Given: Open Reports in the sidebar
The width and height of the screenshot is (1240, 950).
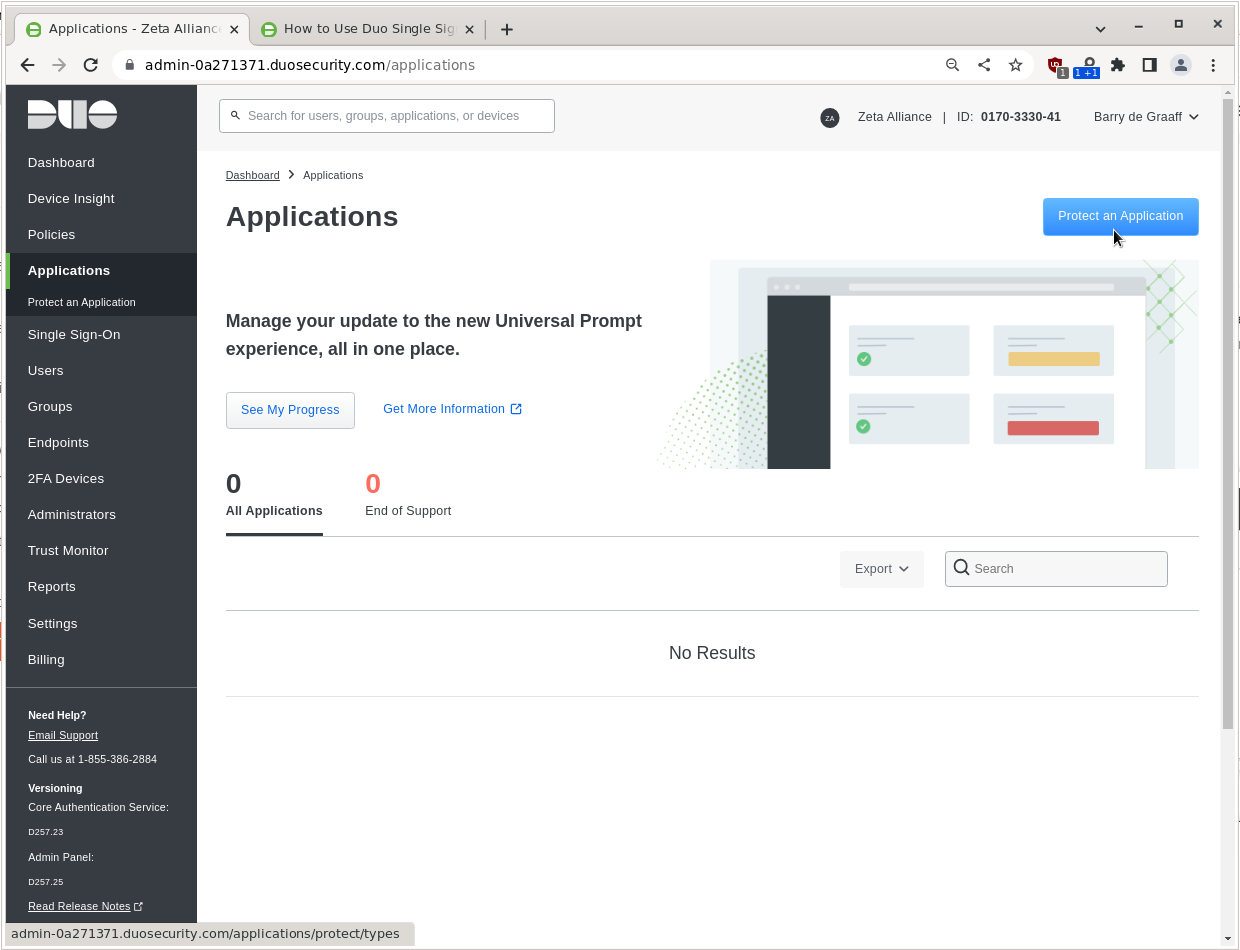Looking at the screenshot, I should (52, 586).
